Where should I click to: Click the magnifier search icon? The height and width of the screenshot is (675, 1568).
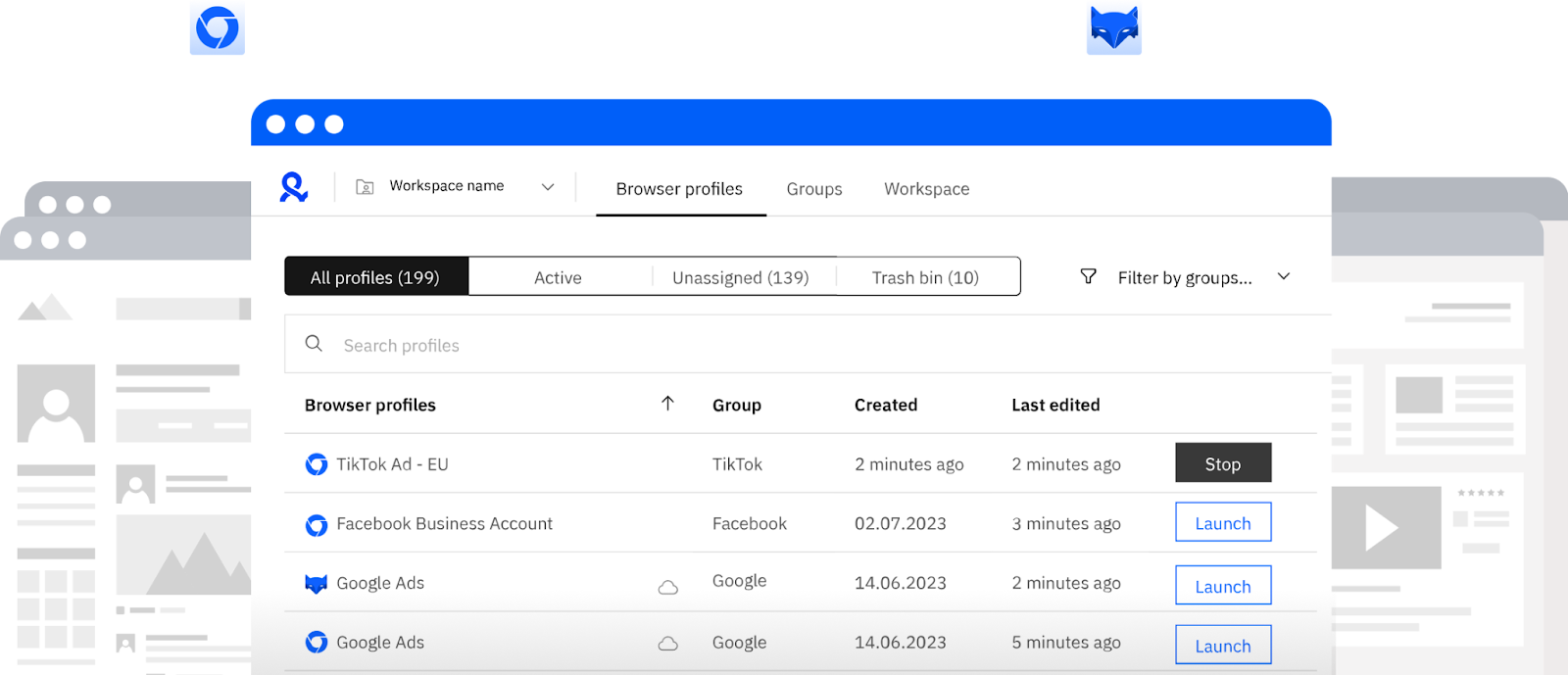pos(314,344)
